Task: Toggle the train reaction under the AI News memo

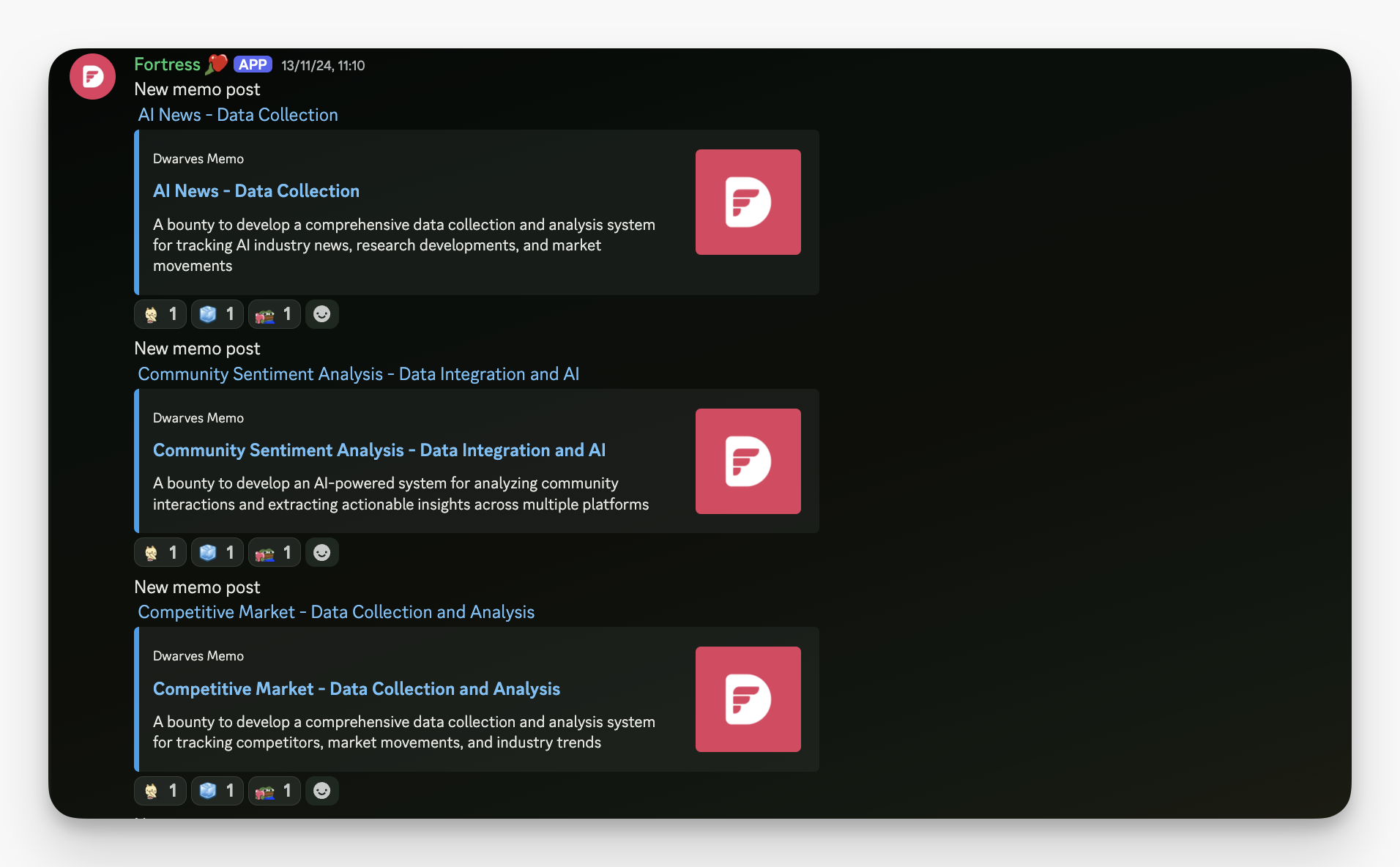Action: pos(275,314)
